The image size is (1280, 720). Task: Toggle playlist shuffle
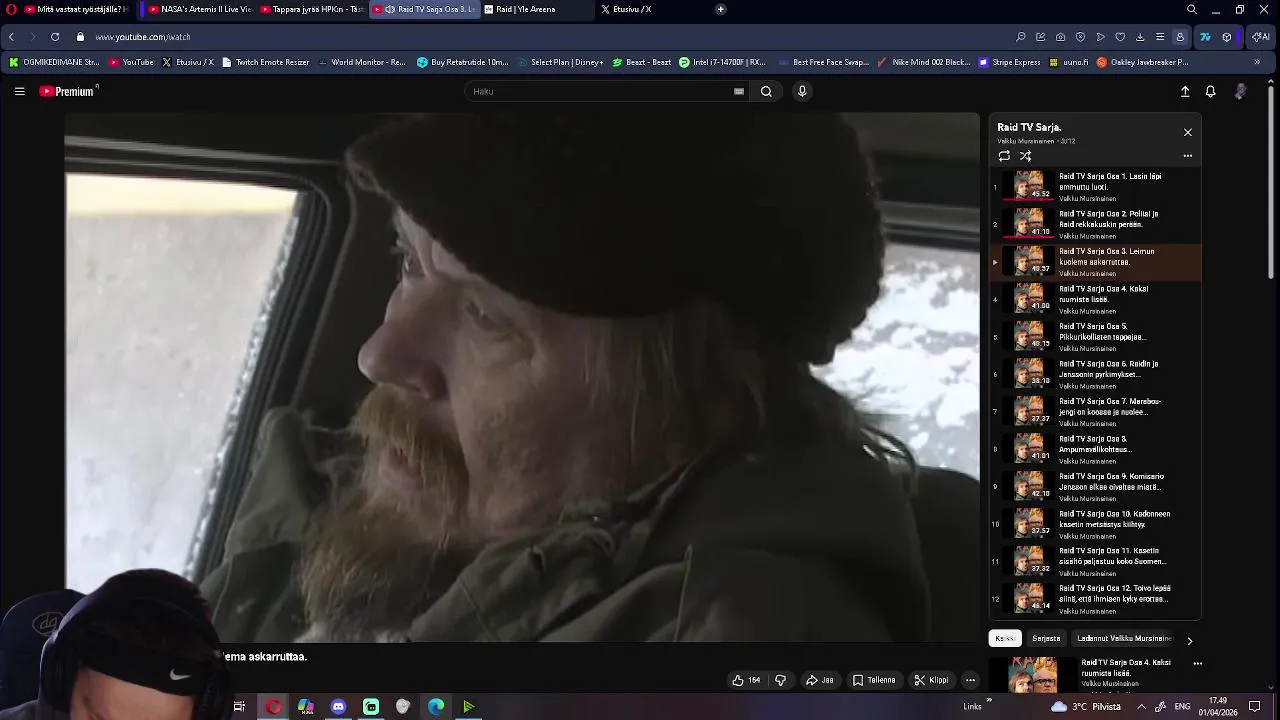(1025, 156)
